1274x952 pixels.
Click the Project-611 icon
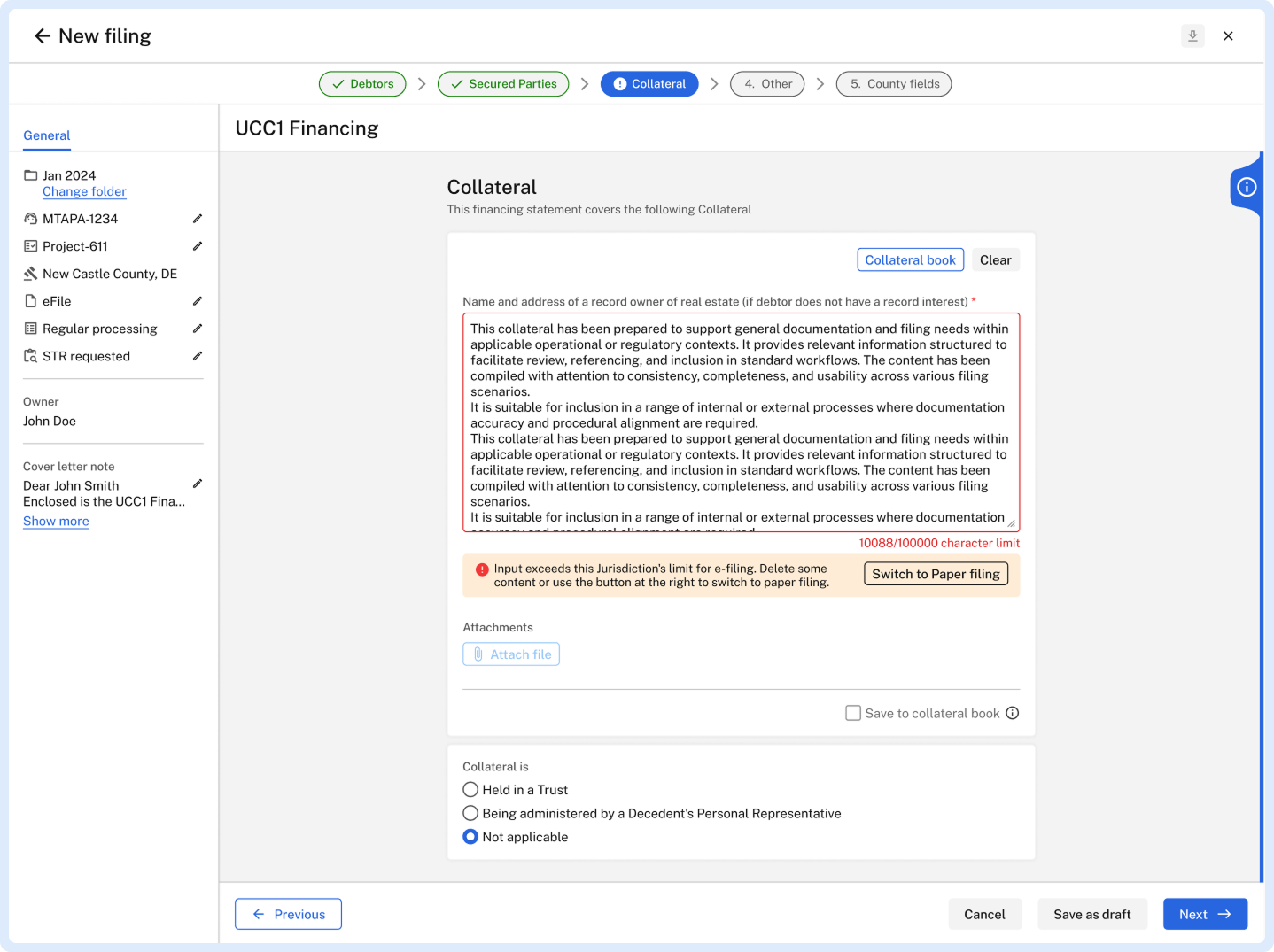pos(31,246)
